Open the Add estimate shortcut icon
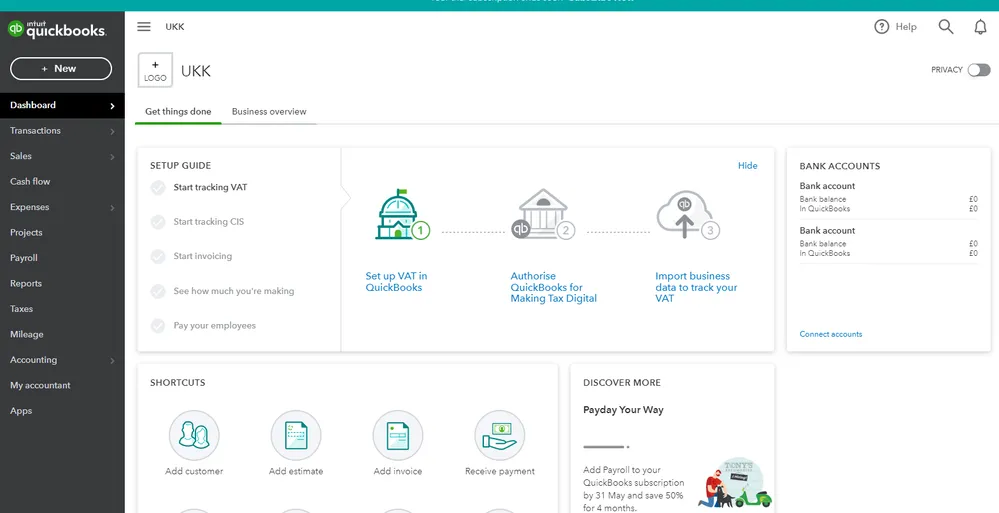Screen dimensions: 999x513 tap(296, 436)
